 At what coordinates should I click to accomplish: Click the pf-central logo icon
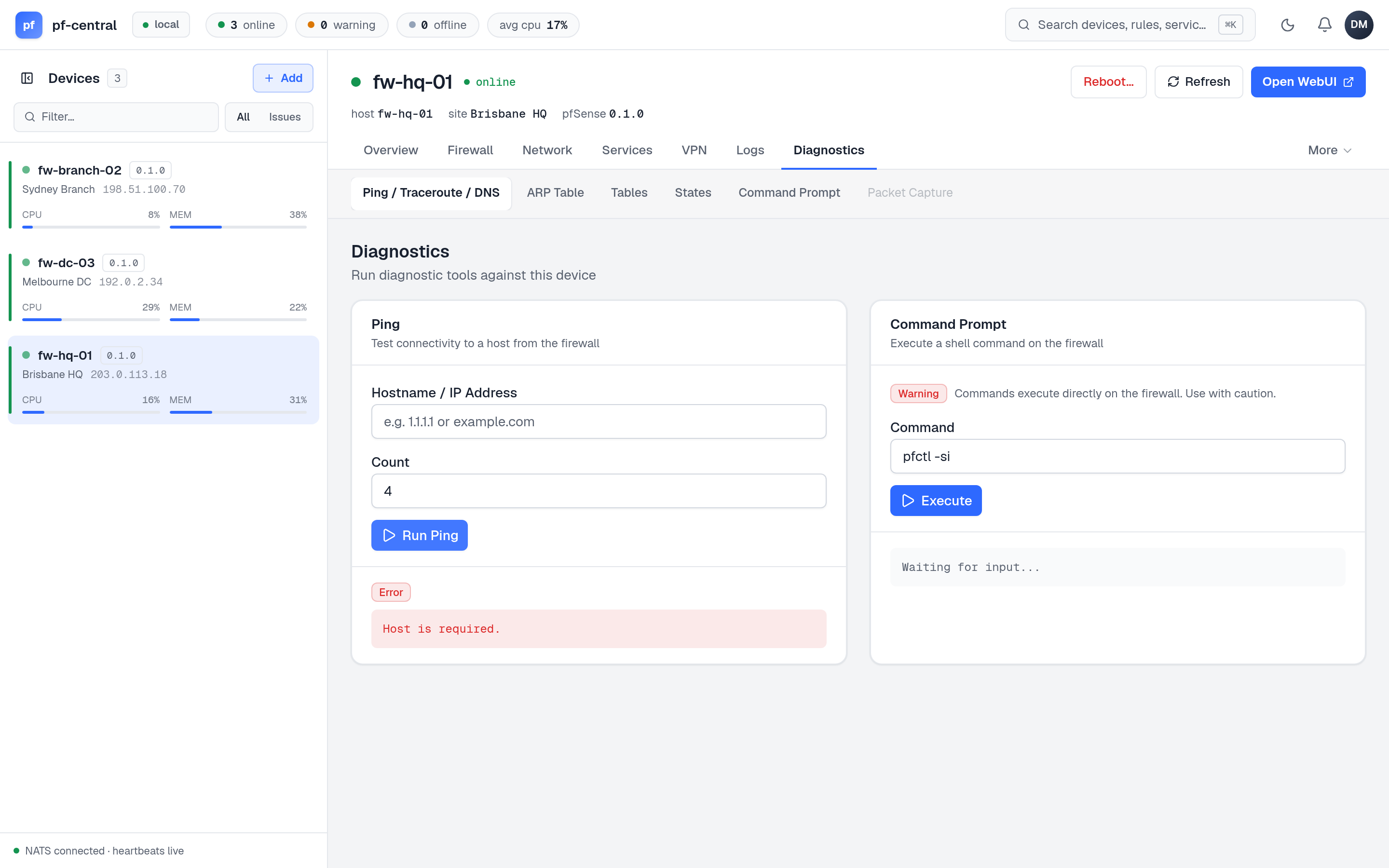tap(29, 25)
